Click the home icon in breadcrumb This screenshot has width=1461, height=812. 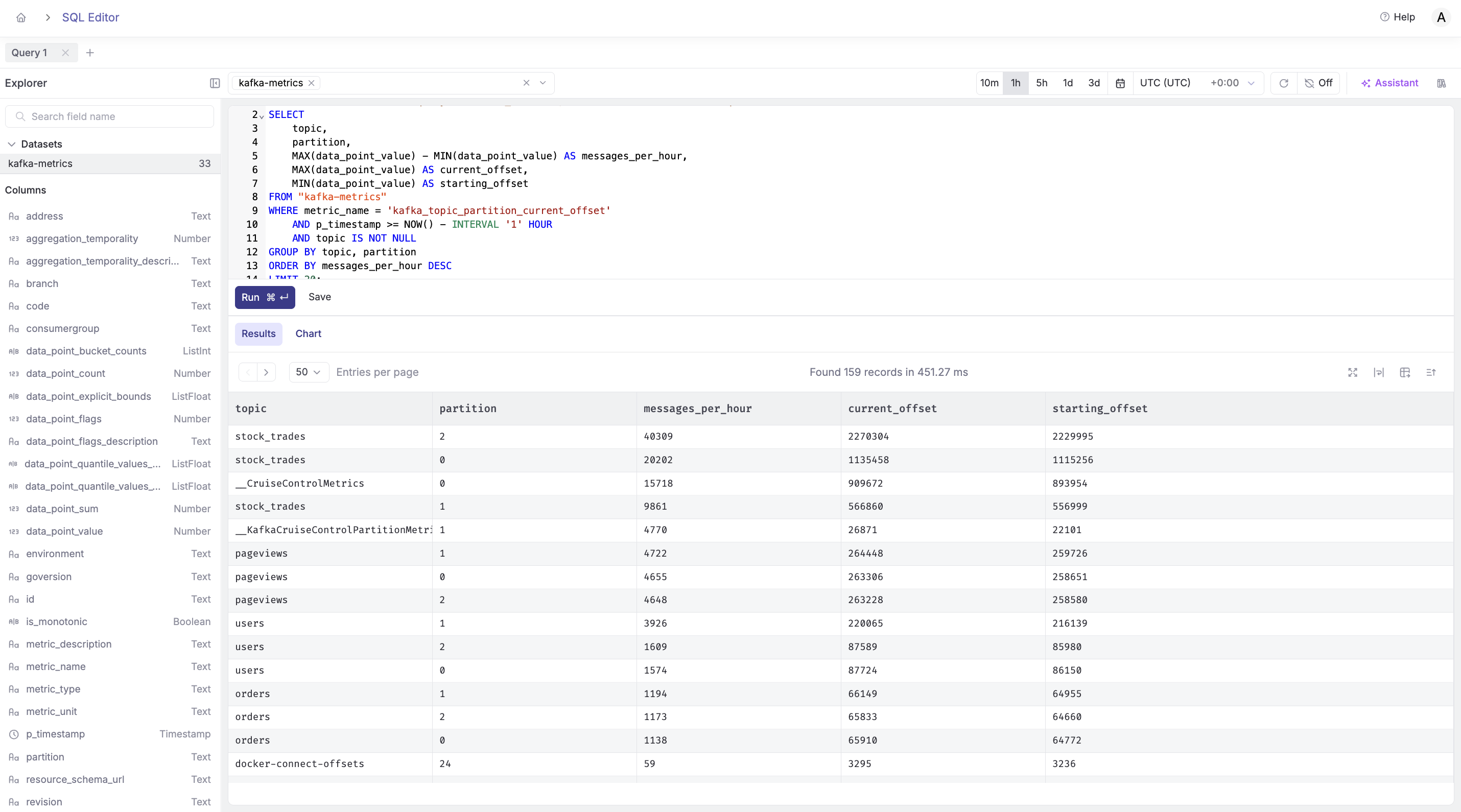tap(21, 17)
